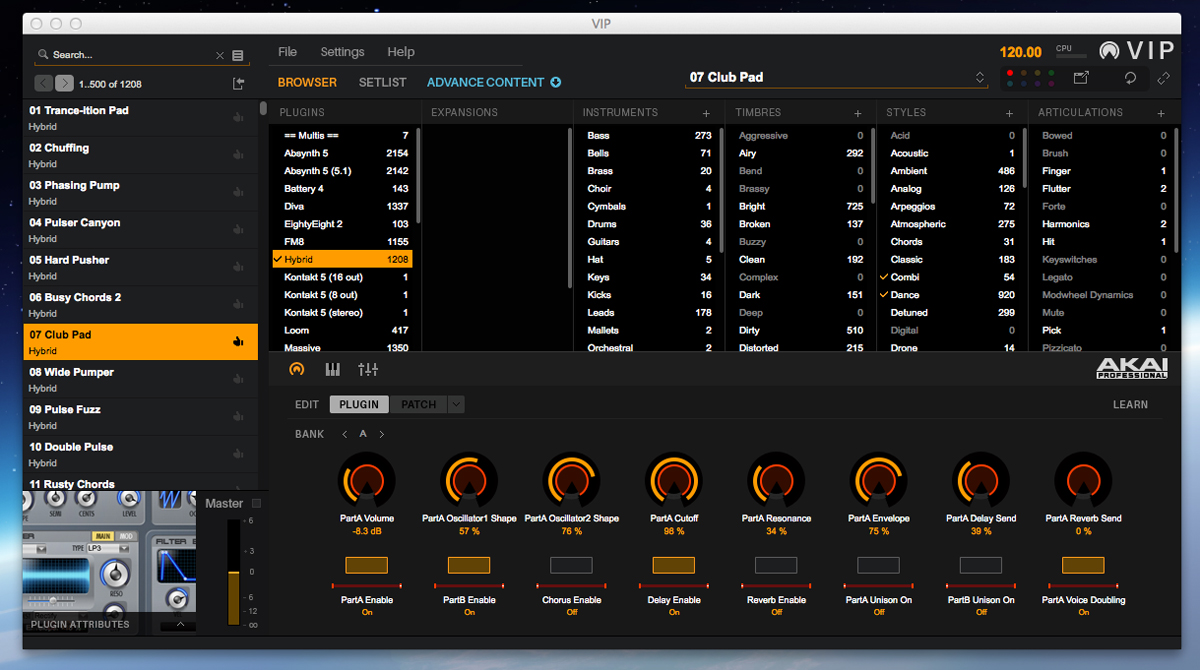Open dropdown arrow next to PATCH button

coord(456,404)
